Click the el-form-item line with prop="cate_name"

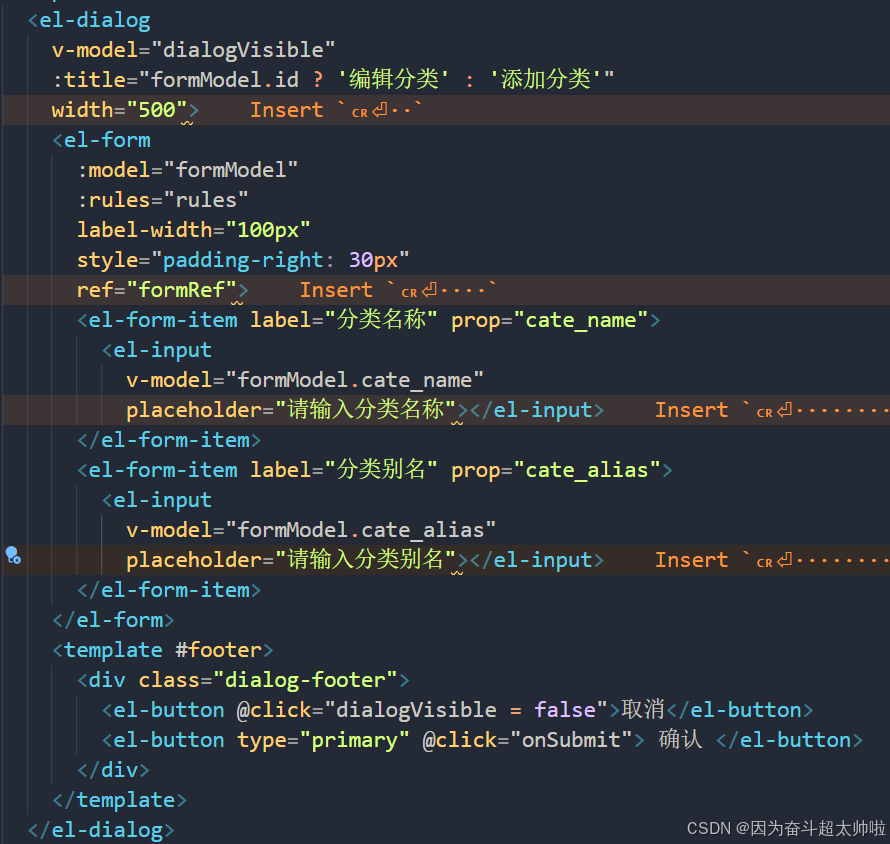[369, 320]
